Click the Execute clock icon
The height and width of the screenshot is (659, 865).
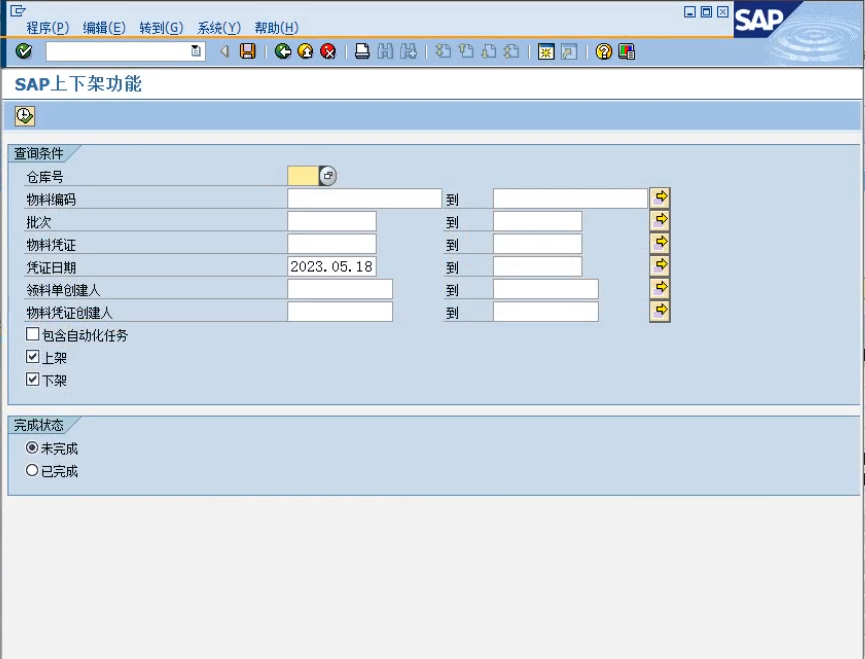(25, 116)
